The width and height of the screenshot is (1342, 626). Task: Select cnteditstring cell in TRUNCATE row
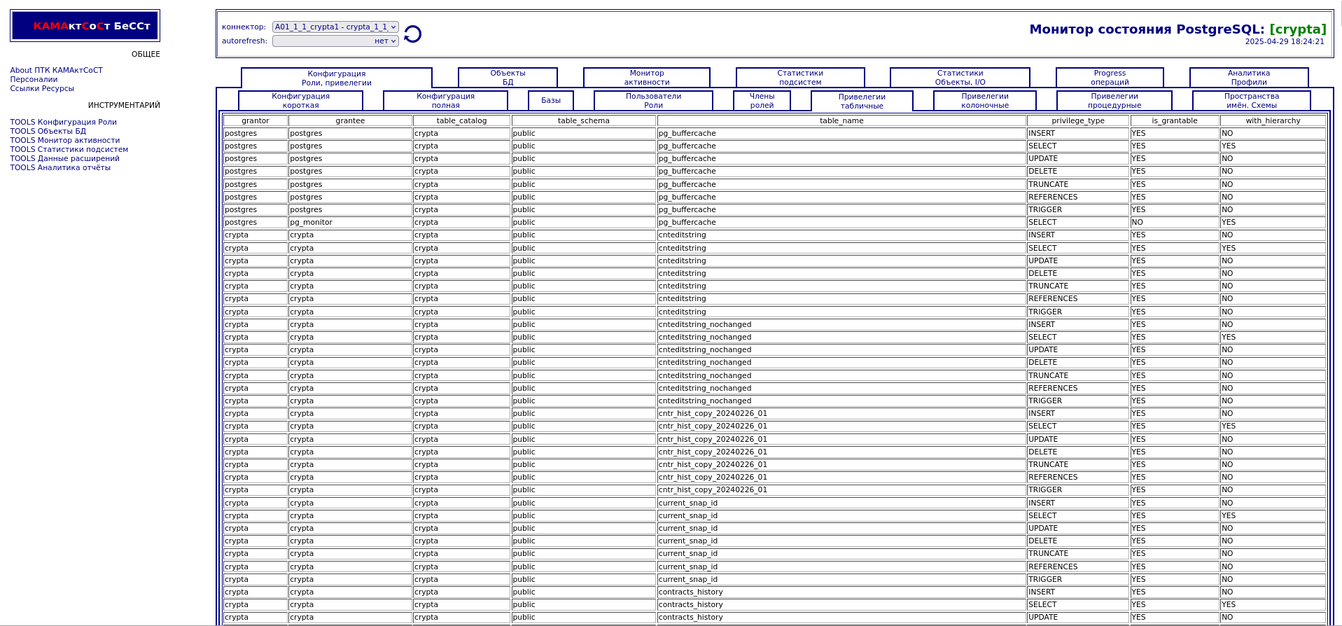coord(841,286)
